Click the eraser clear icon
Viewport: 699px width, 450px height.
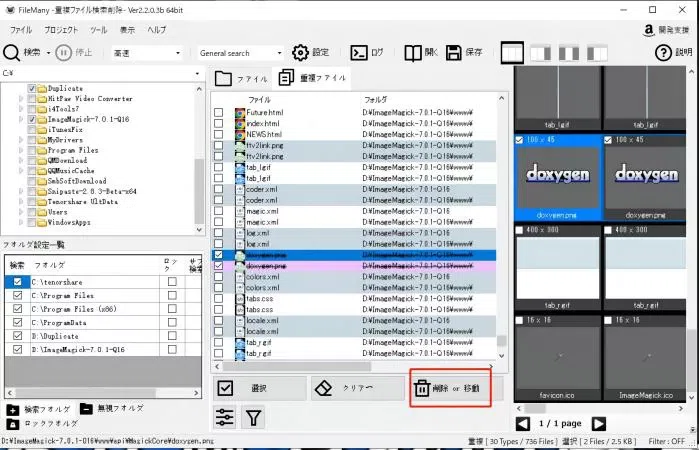point(323,388)
